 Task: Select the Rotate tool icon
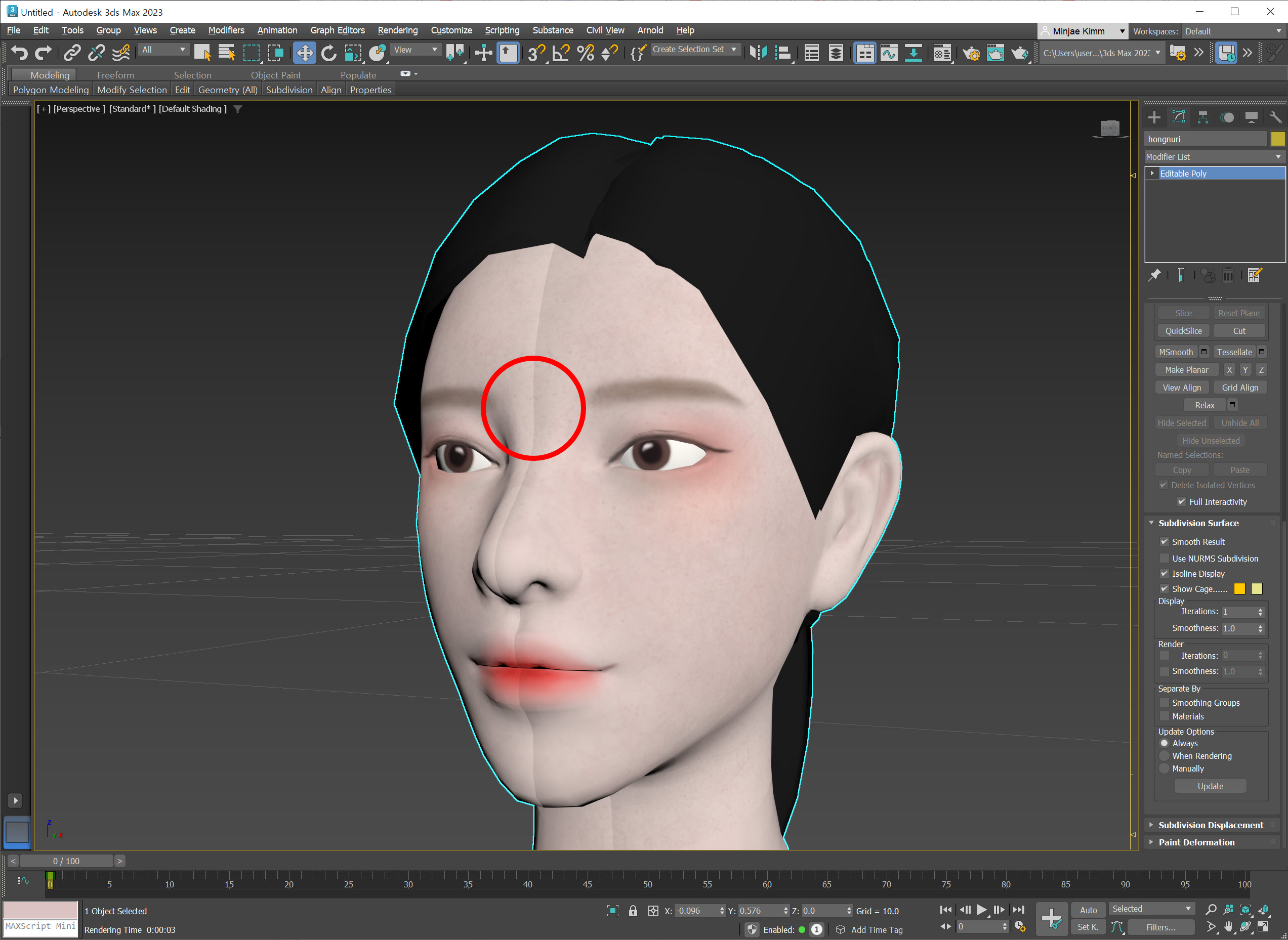[328, 53]
